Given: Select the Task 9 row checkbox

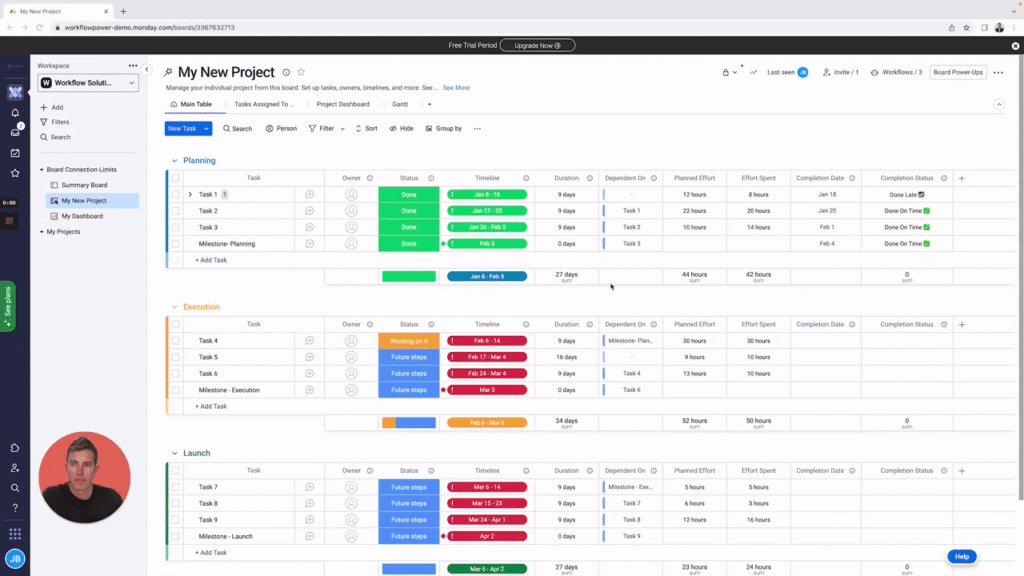Looking at the screenshot, I should coord(176,520).
